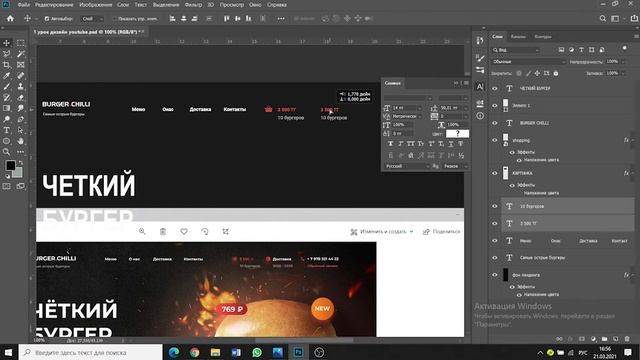
Task: Switch to the Контуры tab
Action: click(x=543, y=36)
